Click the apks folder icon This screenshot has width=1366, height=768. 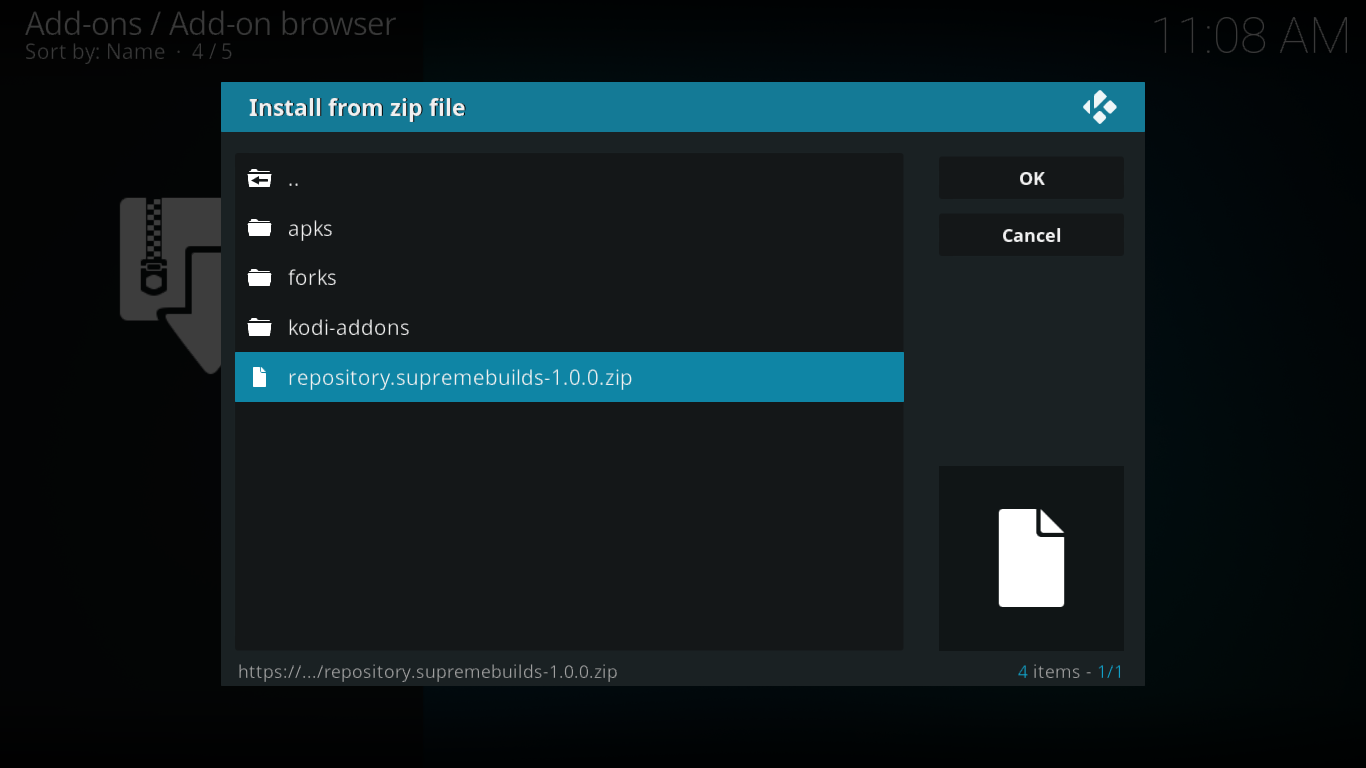pyautogui.click(x=260, y=228)
